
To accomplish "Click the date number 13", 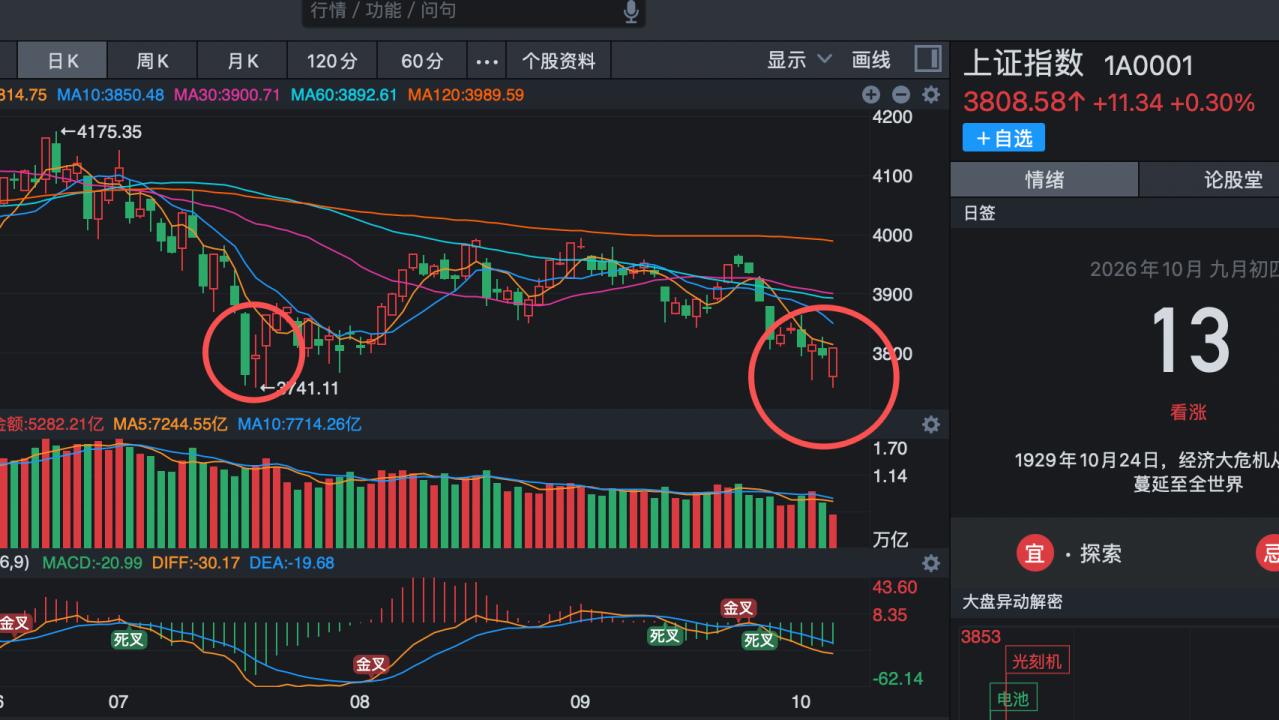I will coord(1190,340).
